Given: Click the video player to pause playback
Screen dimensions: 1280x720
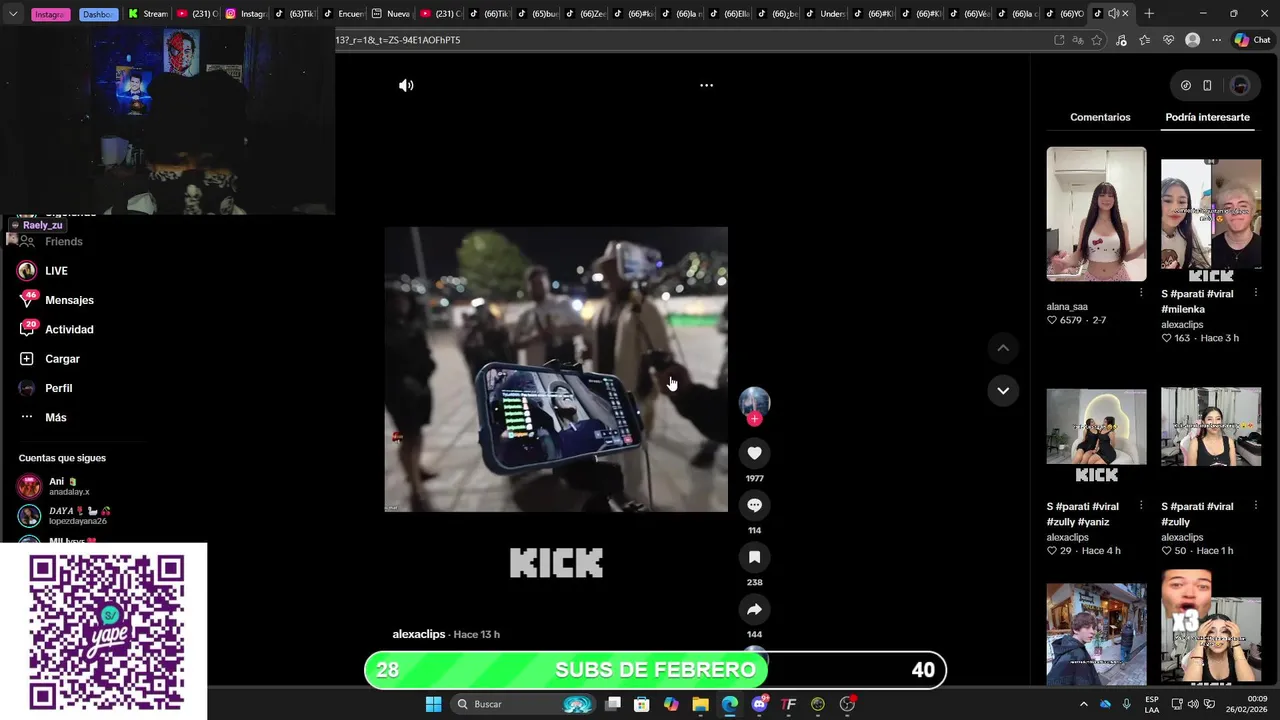Looking at the screenshot, I should pos(556,369).
